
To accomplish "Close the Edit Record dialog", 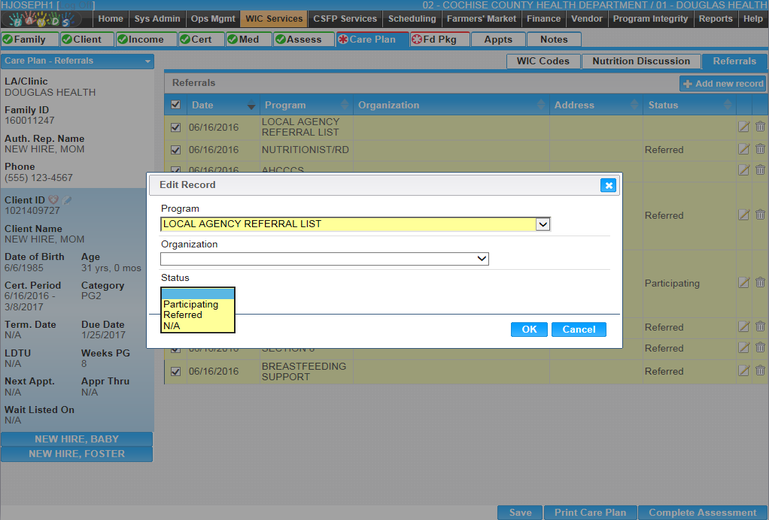I will [607, 185].
